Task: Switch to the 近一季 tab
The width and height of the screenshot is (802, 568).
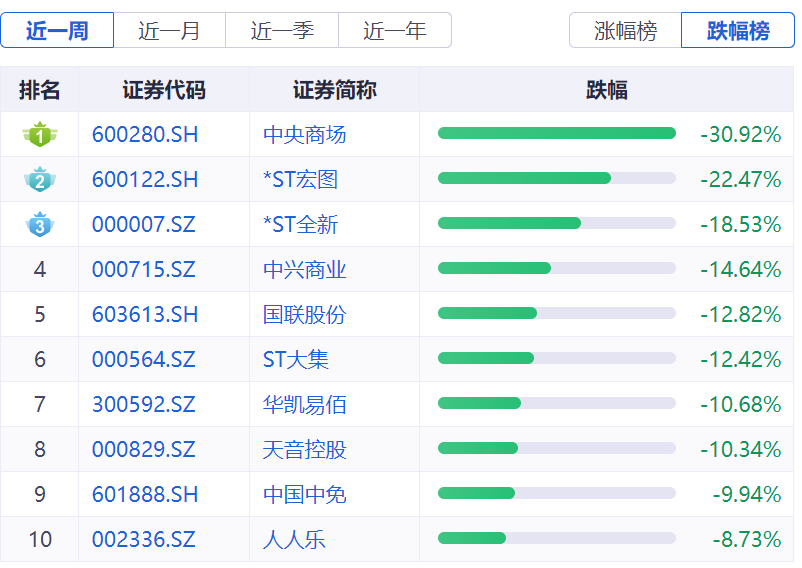Action: point(282,31)
